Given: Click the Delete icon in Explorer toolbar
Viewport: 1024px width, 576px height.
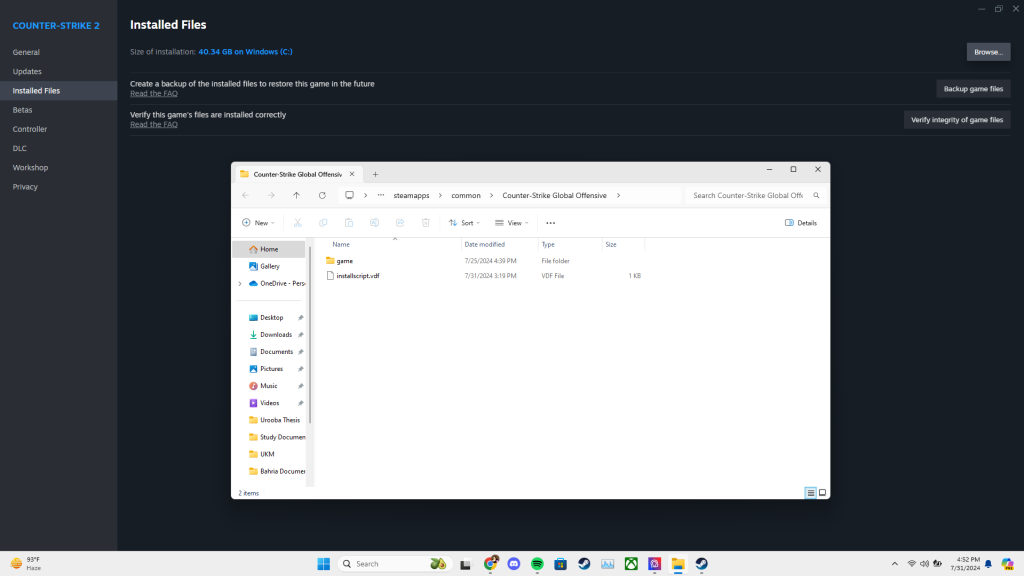Looking at the screenshot, I should tap(425, 222).
